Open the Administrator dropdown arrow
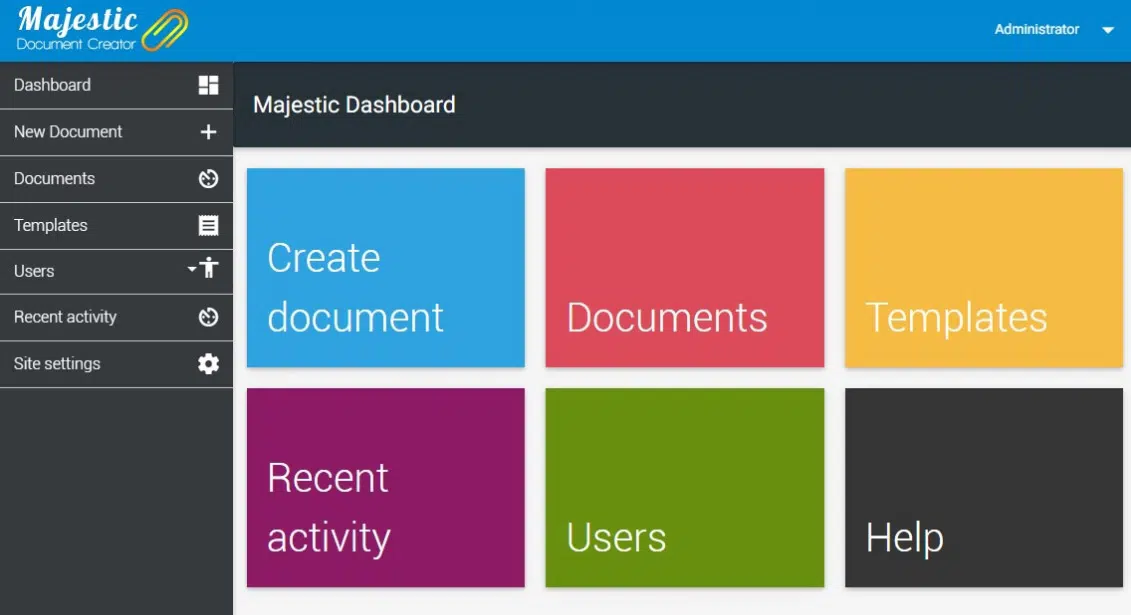 click(1108, 30)
